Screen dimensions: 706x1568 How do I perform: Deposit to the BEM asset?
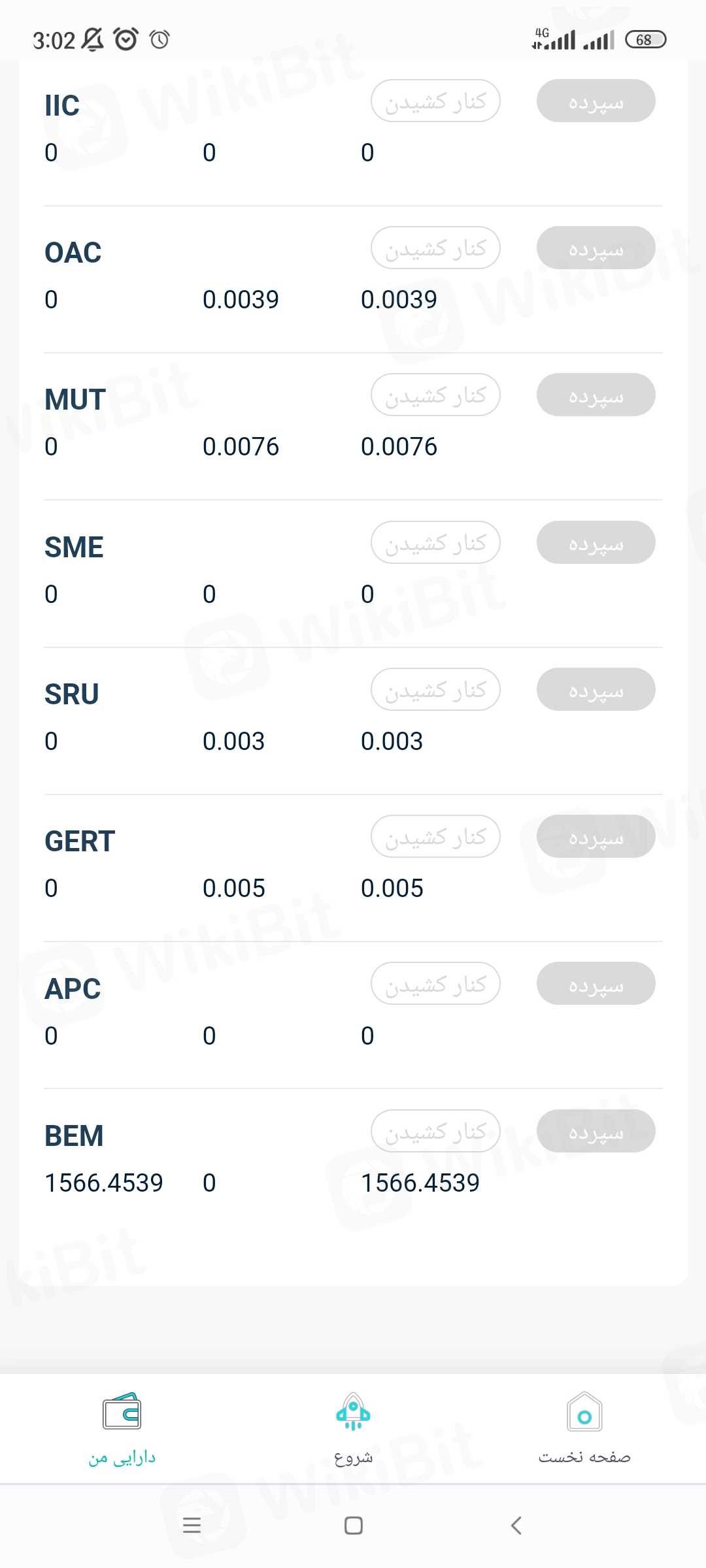pyautogui.click(x=596, y=1131)
